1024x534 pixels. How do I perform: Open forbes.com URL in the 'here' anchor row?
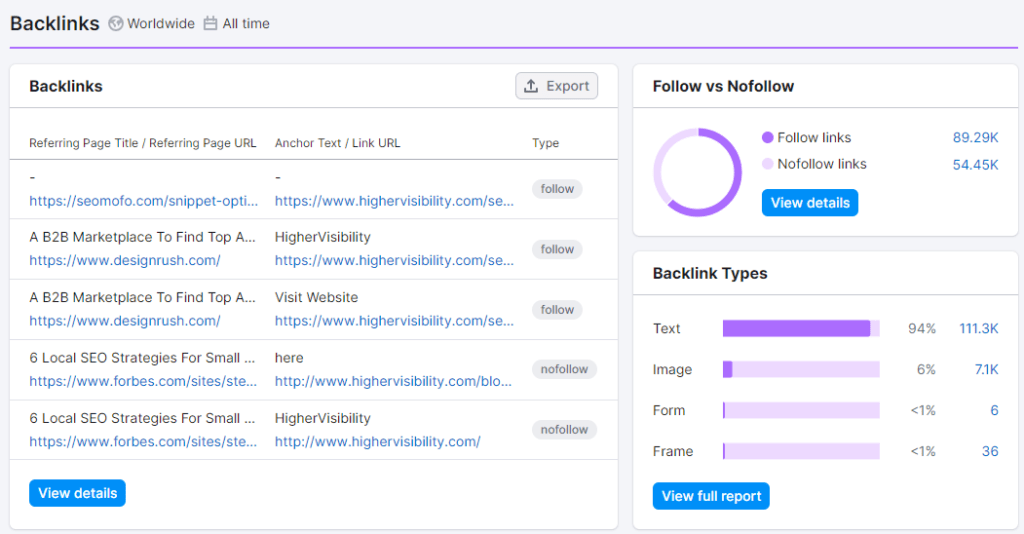[x=143, y=381]
